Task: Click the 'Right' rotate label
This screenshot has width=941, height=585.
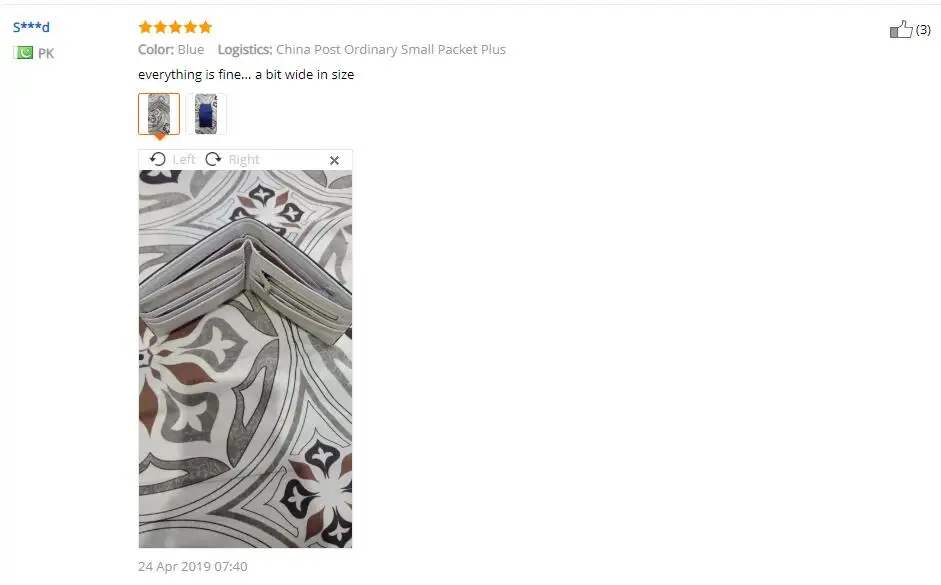Action: pos(244,160)
